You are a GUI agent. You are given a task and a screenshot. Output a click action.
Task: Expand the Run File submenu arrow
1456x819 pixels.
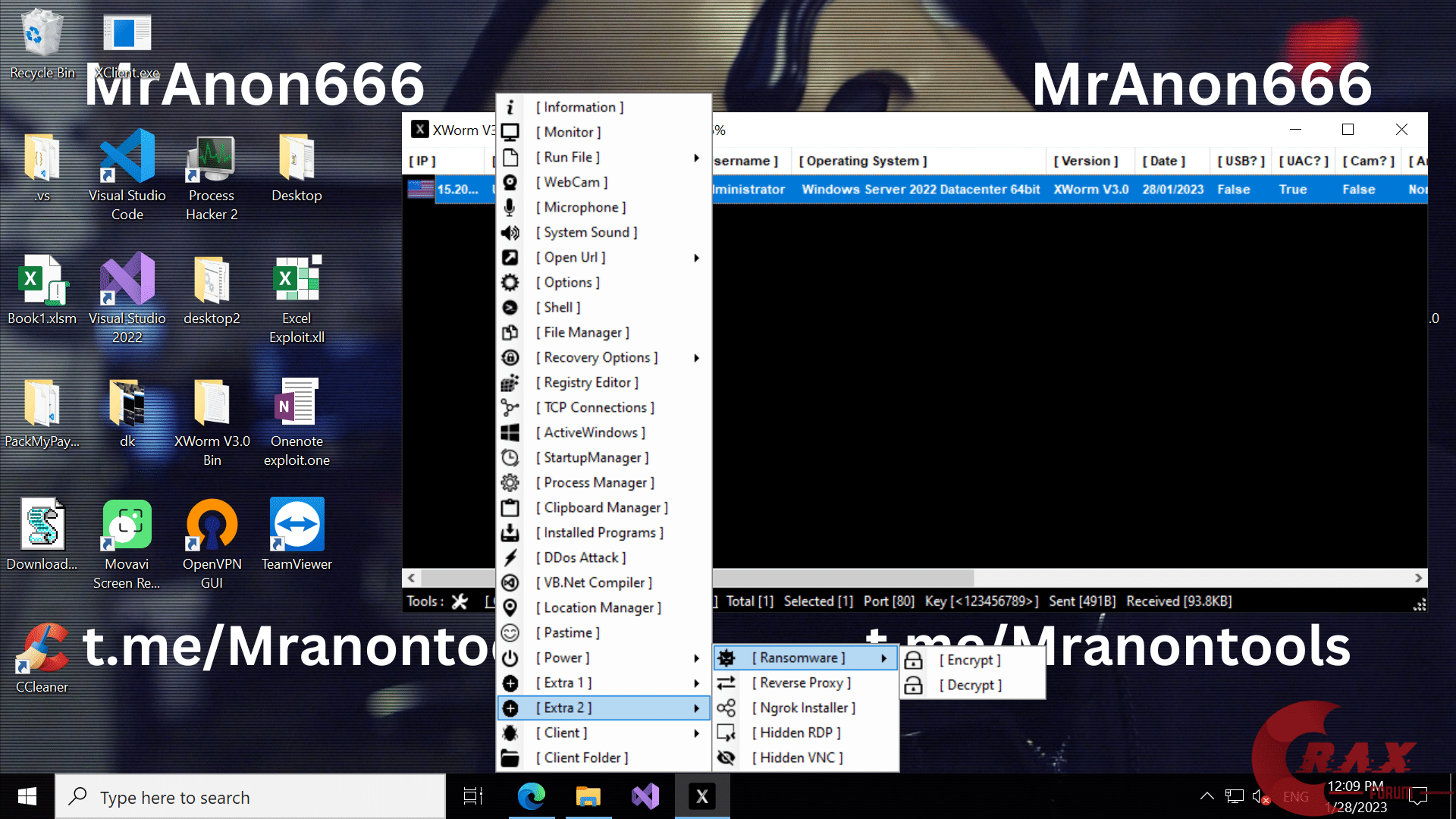point(696,158)
